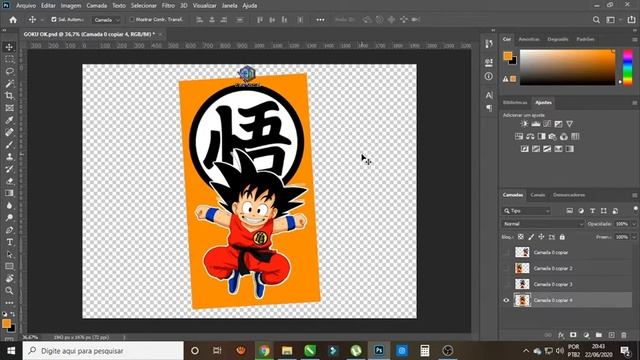Select the Move tool in the toolbox

[x=9, y=47]
